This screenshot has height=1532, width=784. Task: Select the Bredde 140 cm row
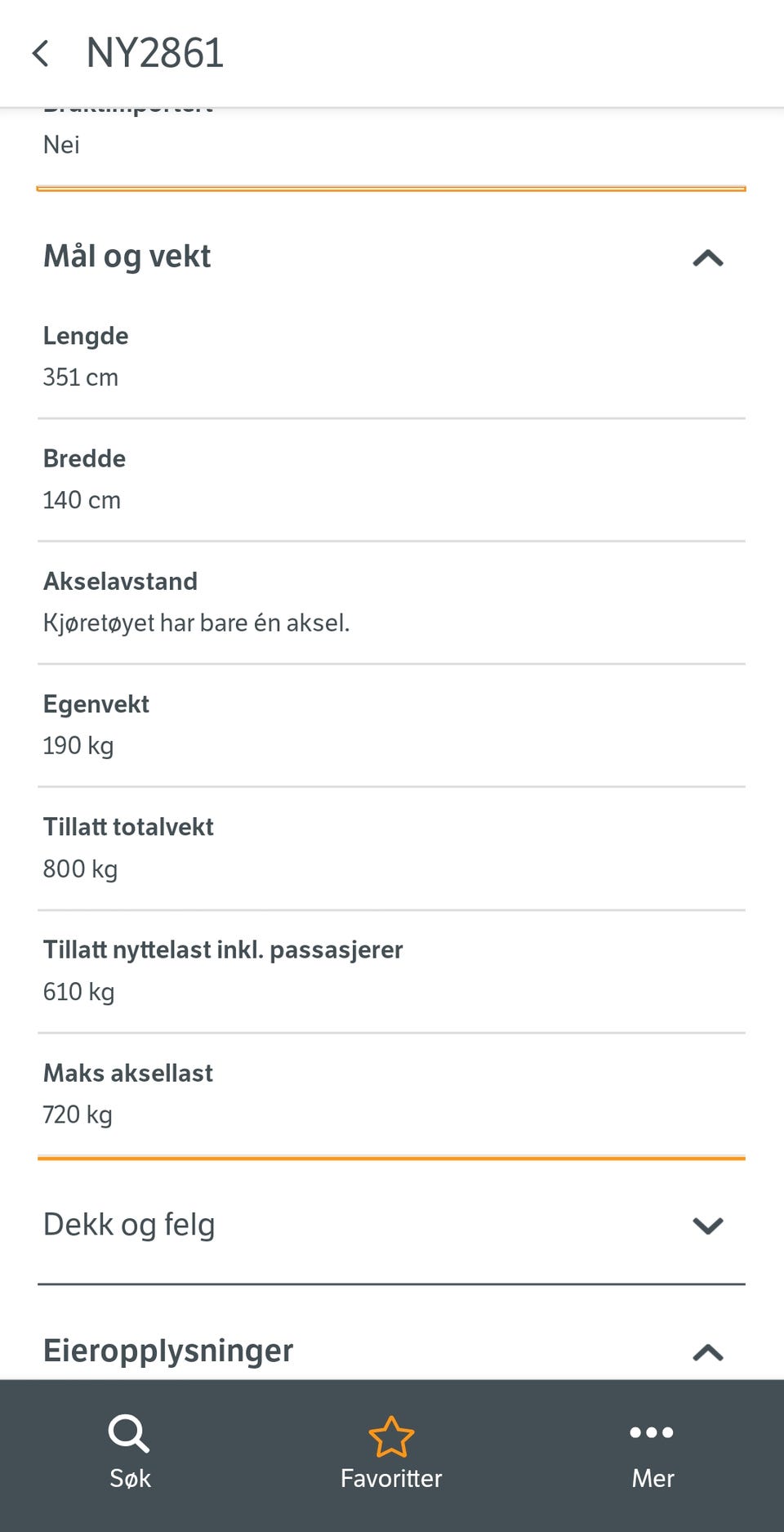tap(391, 480)
